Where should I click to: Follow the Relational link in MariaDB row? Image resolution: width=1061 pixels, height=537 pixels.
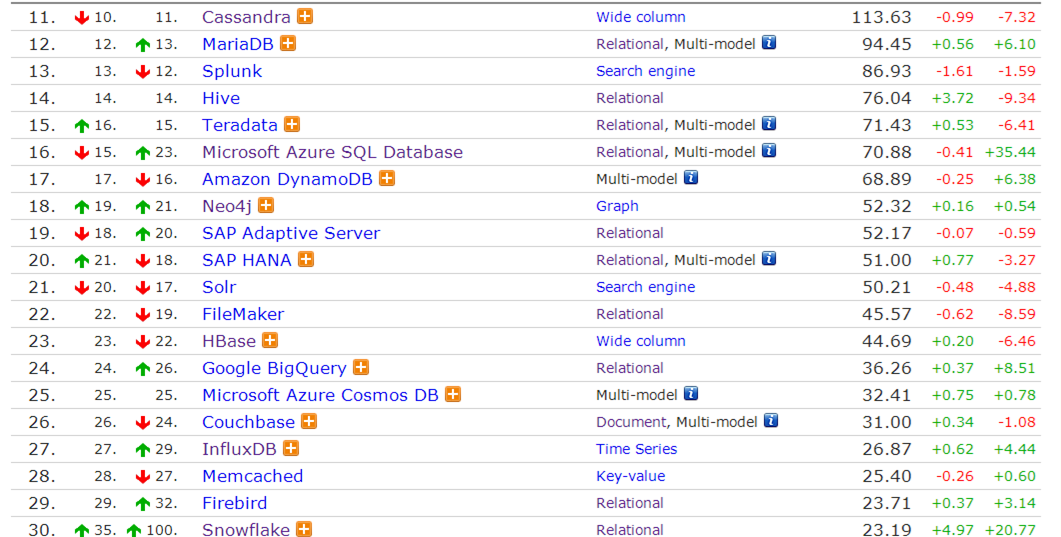tap(629, 44)
